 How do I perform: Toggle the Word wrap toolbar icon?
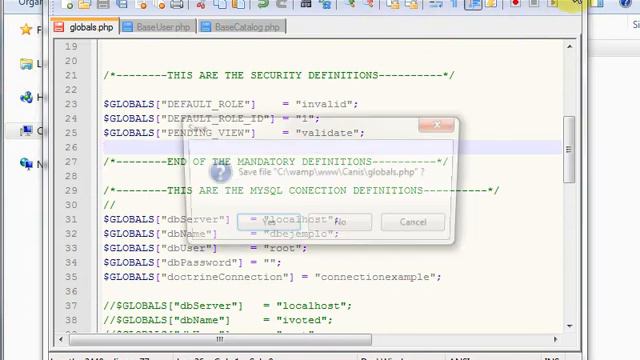[436, 4]
